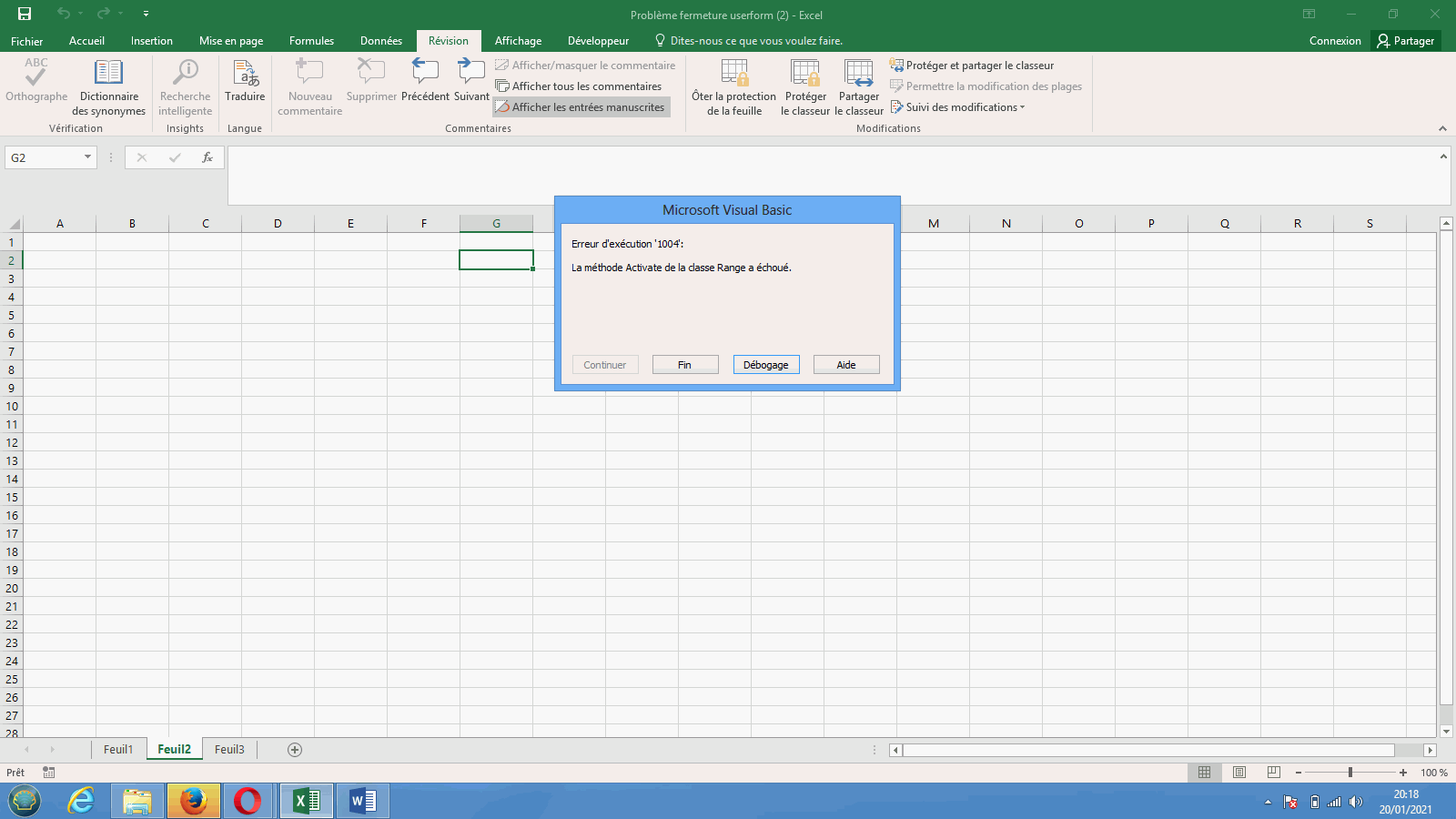The image size is (1456, 819).
Task: Click Partager le classeur icon
Action: click(x=859, y=73)
